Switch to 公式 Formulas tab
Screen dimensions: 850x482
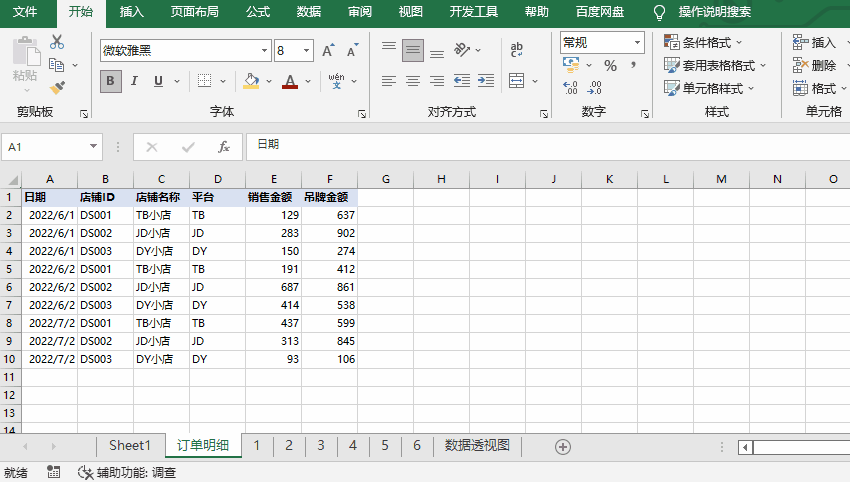[258, 12]
